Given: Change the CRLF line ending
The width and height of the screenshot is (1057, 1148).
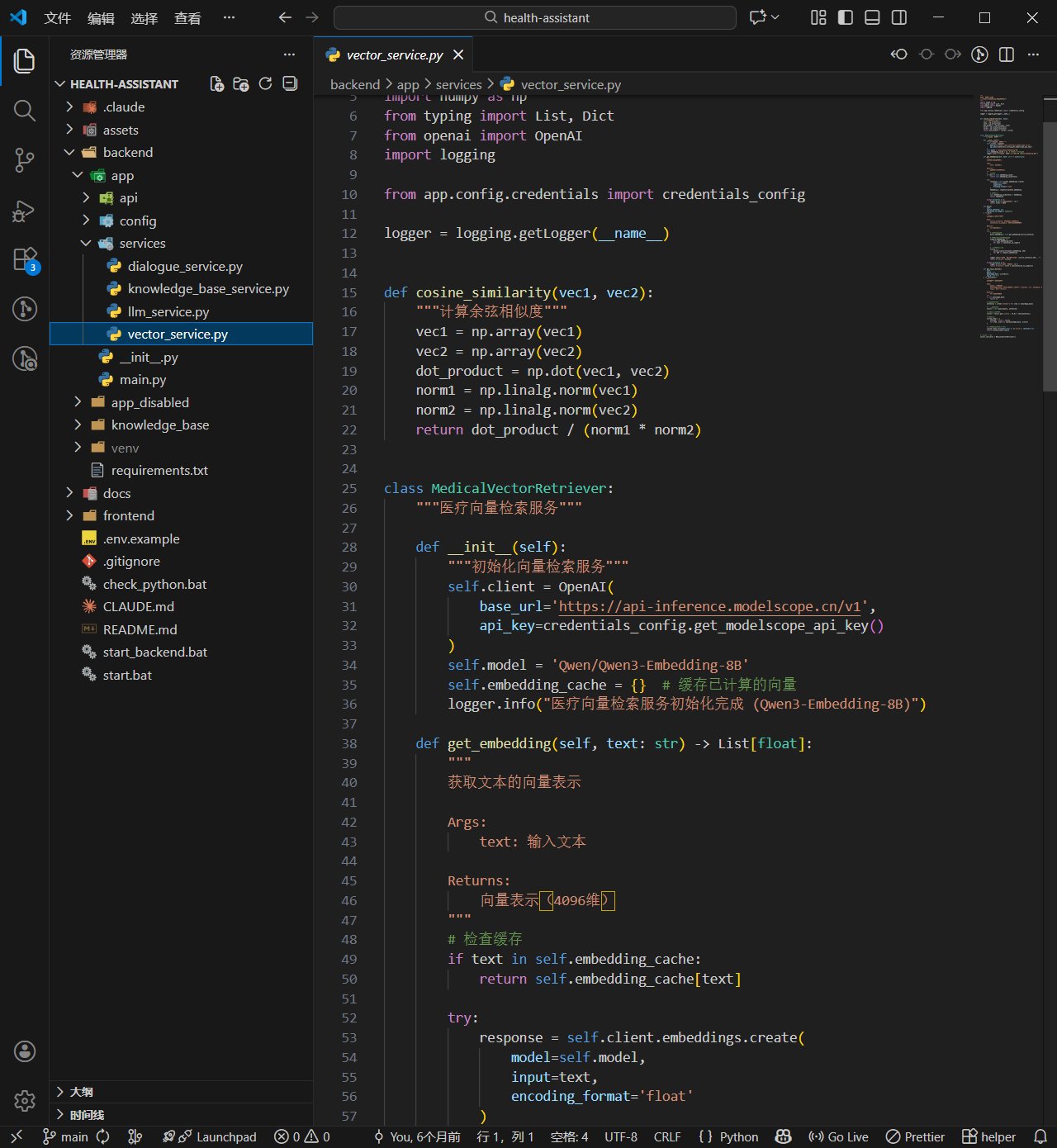Looking at the screenshot, I should click(x=667, y=1136).
